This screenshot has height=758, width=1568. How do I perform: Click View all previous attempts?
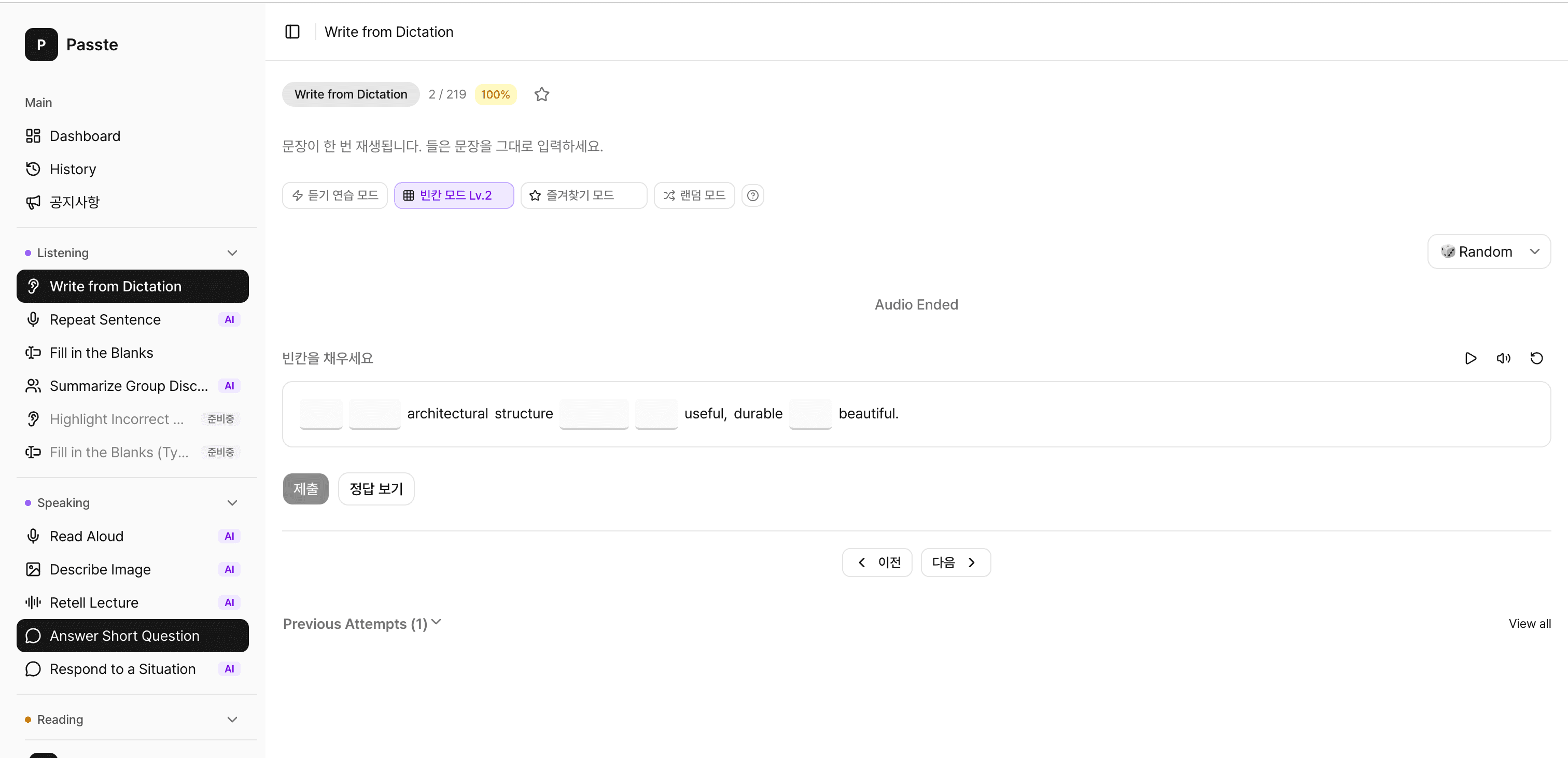pyautogui.click(x=1530, y=623)
